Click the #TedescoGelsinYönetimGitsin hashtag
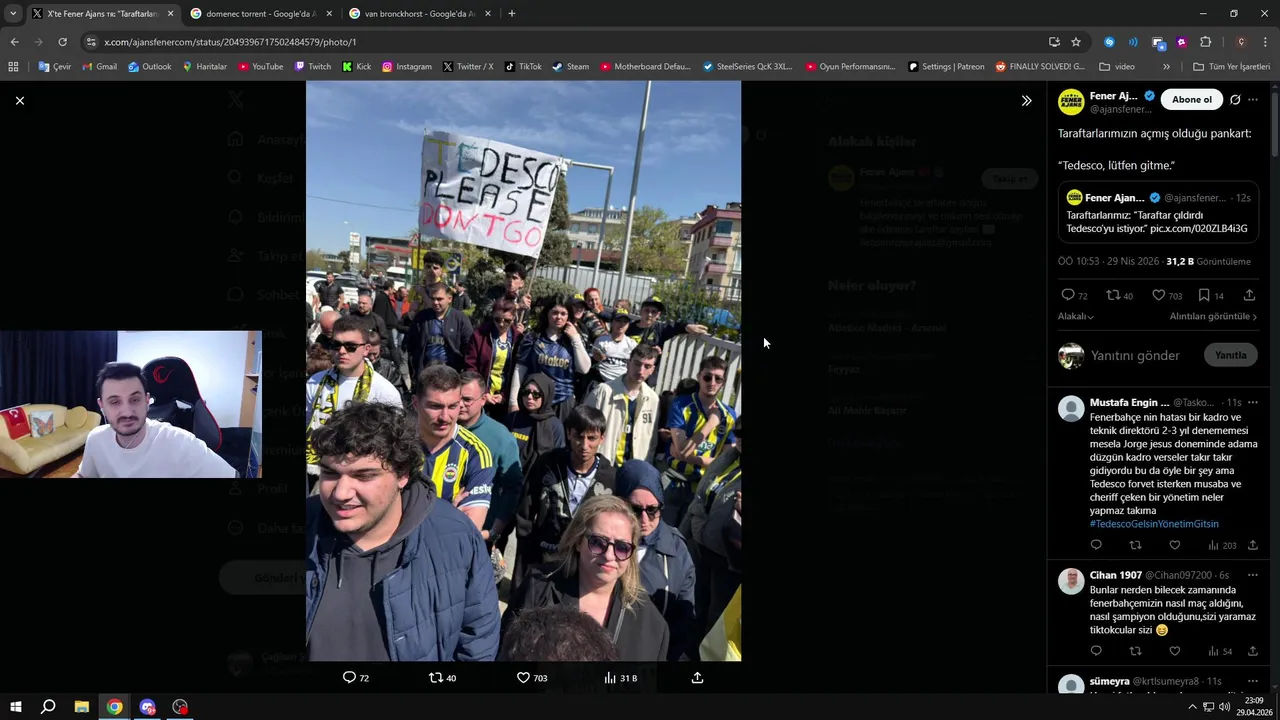The image size is (1280, 720). click(x=1154, y=524)
